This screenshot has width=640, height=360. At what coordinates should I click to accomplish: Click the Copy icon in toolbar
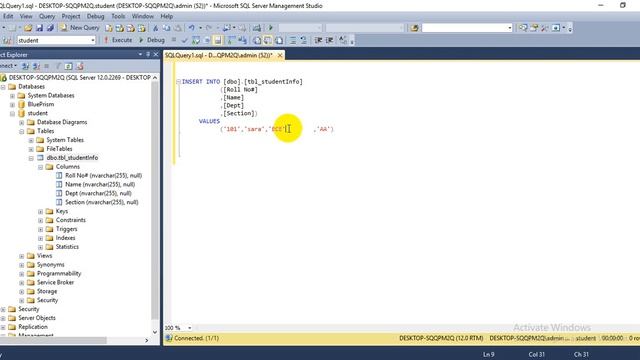(x=166, y=28)
